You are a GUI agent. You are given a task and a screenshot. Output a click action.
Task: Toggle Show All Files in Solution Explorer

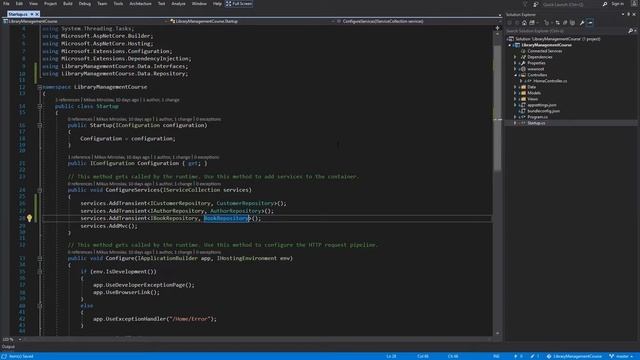coord(573,23)
